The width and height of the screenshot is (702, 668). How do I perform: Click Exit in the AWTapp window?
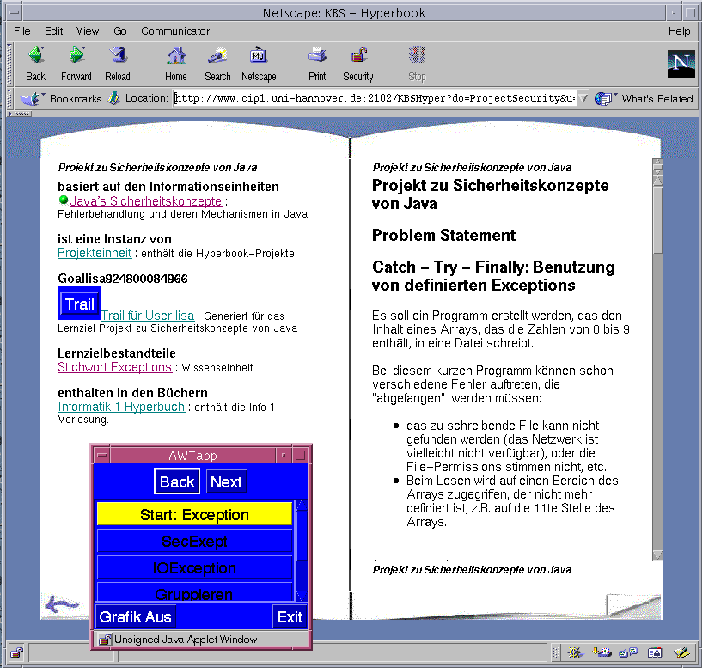290,617
